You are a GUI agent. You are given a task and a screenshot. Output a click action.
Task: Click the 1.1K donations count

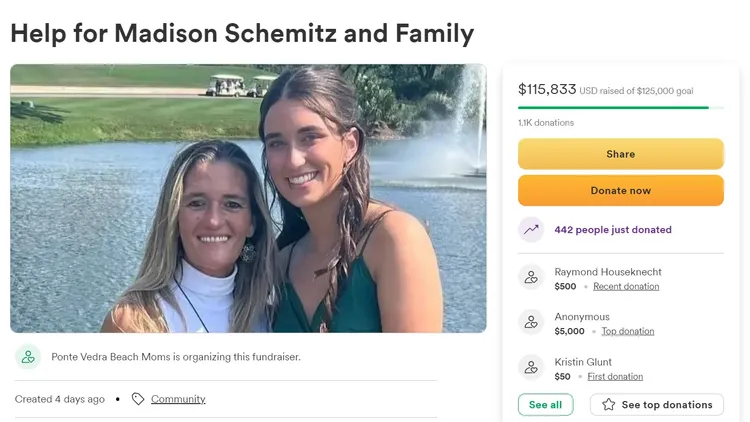tap(546, 123)
